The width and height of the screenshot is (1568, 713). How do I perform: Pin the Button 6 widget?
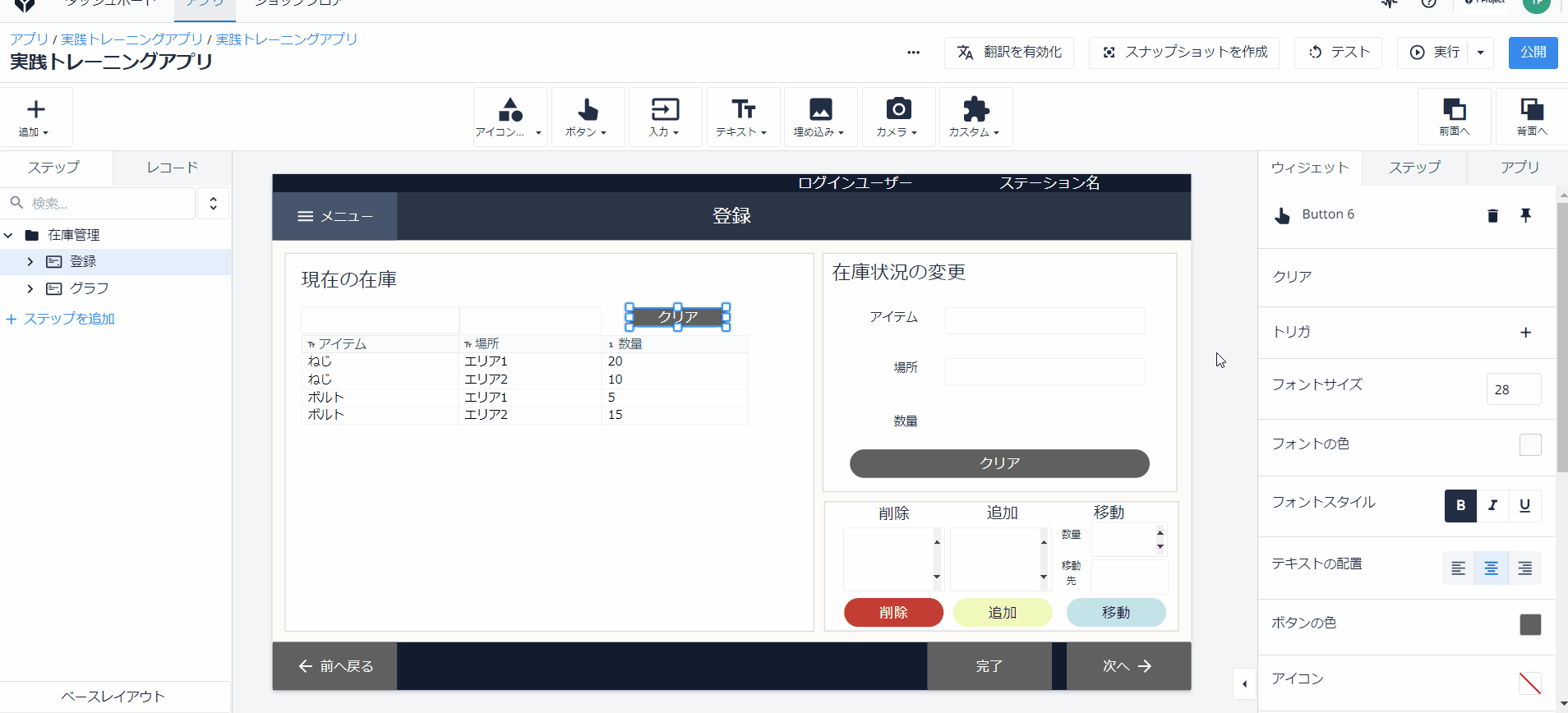click(x=1525, y=215)
